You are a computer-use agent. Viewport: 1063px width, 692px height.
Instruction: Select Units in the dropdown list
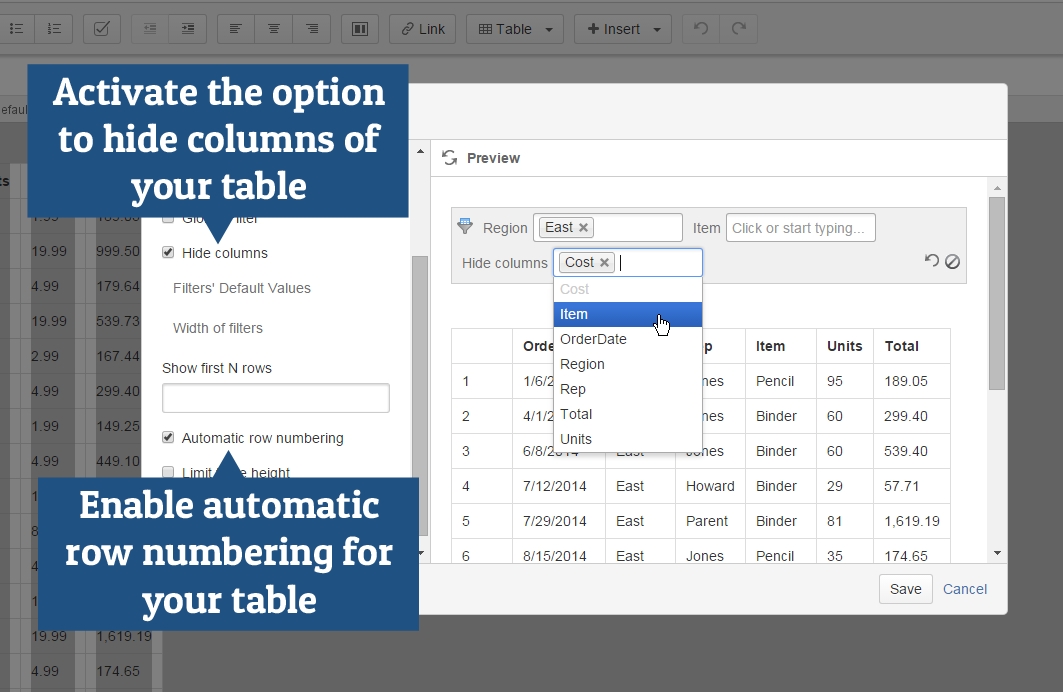[628, 439]
